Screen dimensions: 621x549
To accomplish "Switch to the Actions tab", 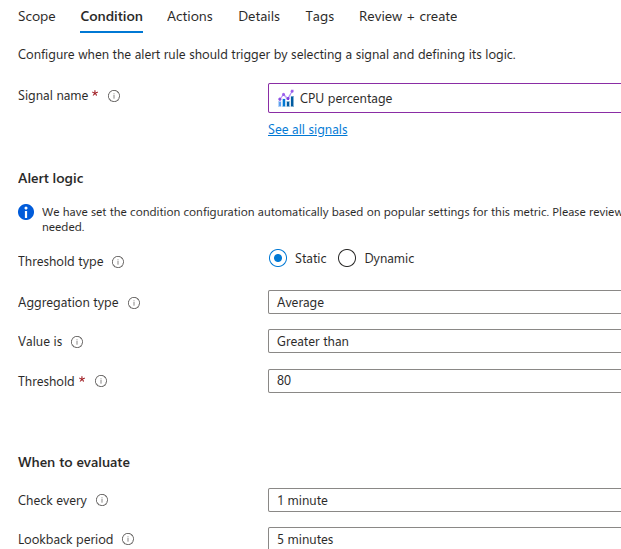I will click(x=190, y=17).
